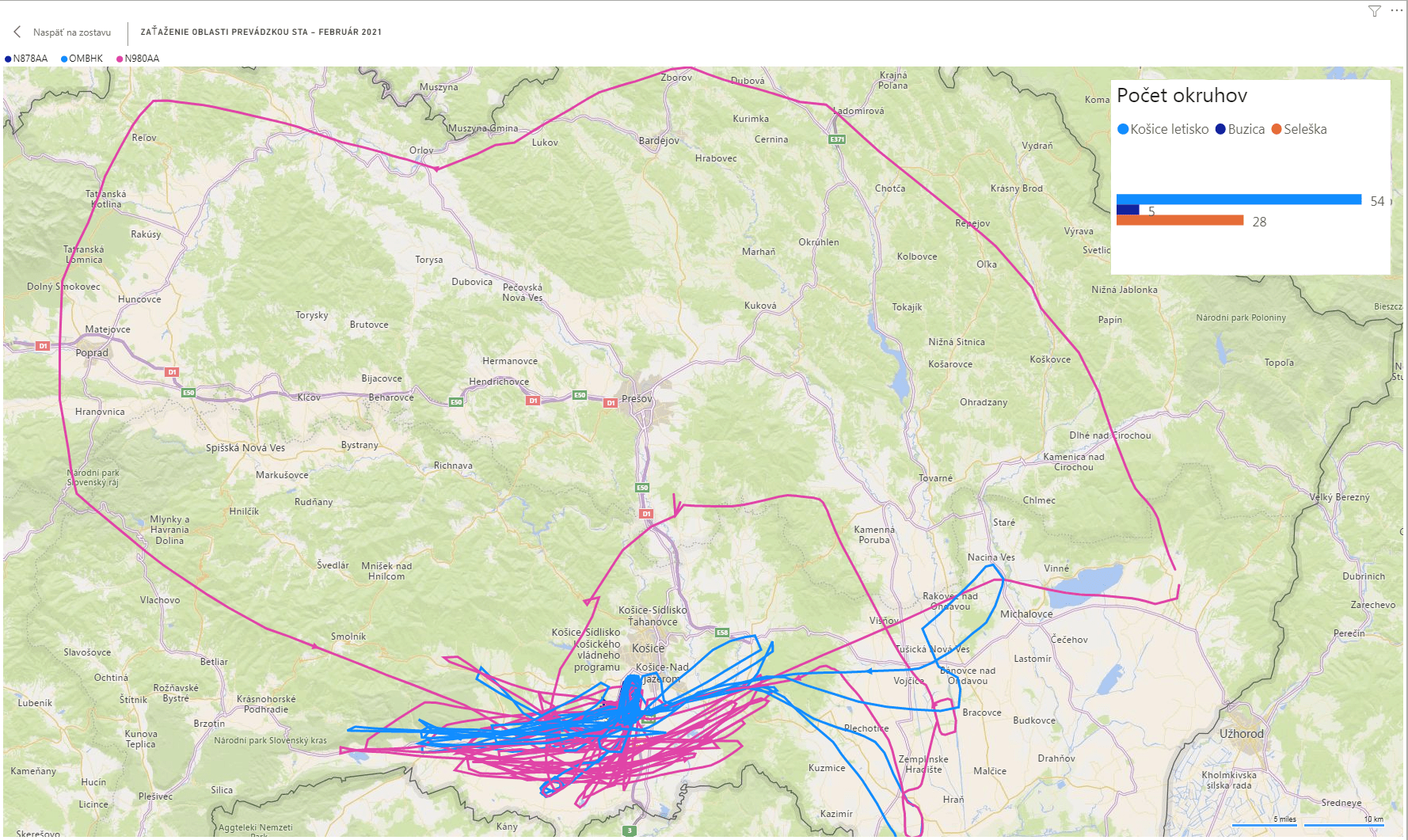
Task: Click 'Naspäť na zostavu' back link
Action: (71, 32)
